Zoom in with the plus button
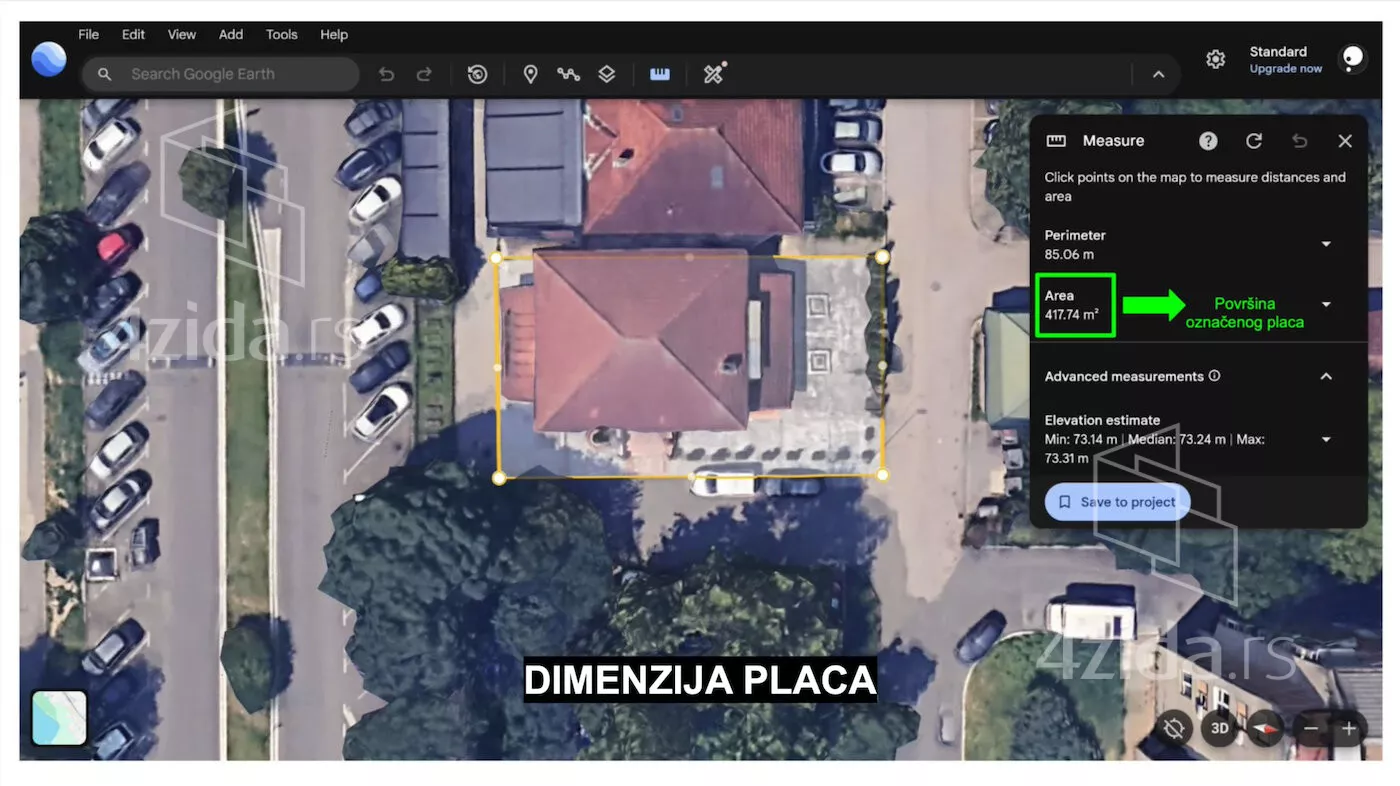 [1348, 728]
